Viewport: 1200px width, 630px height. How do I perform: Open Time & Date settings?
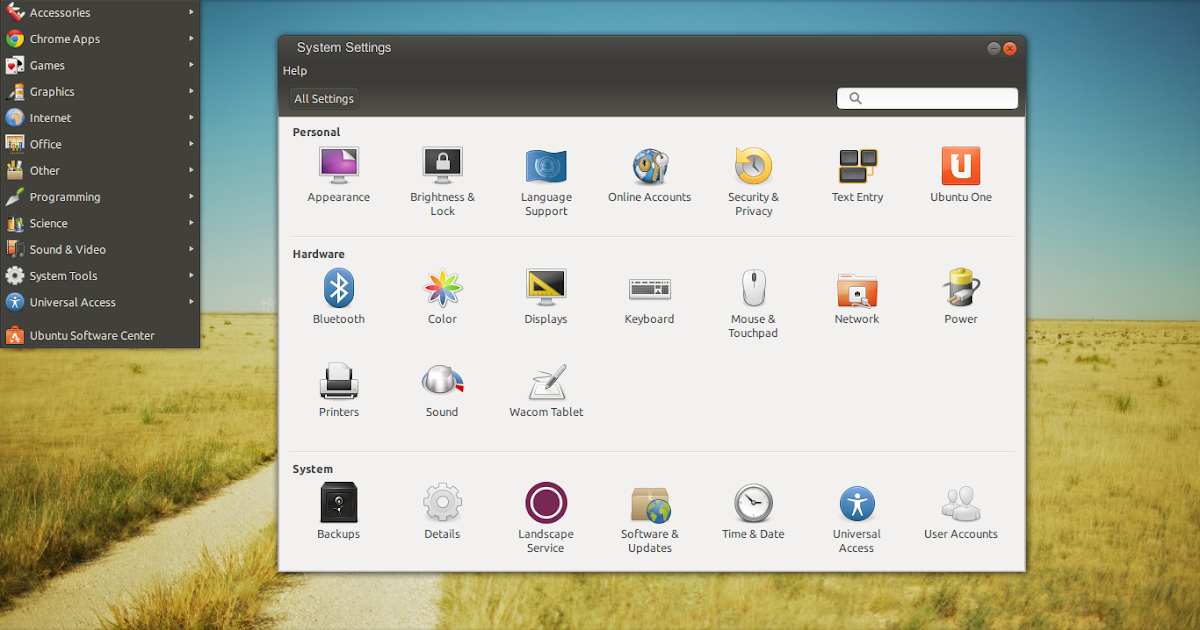tap(753, 512)
